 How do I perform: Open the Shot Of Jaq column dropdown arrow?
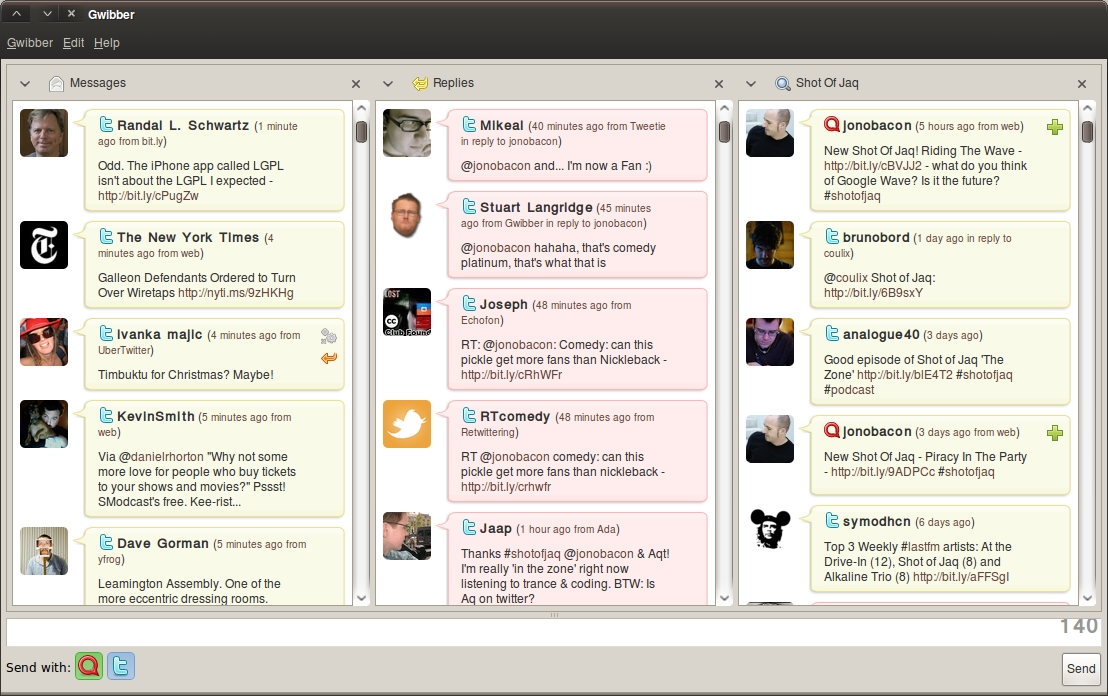751,84
